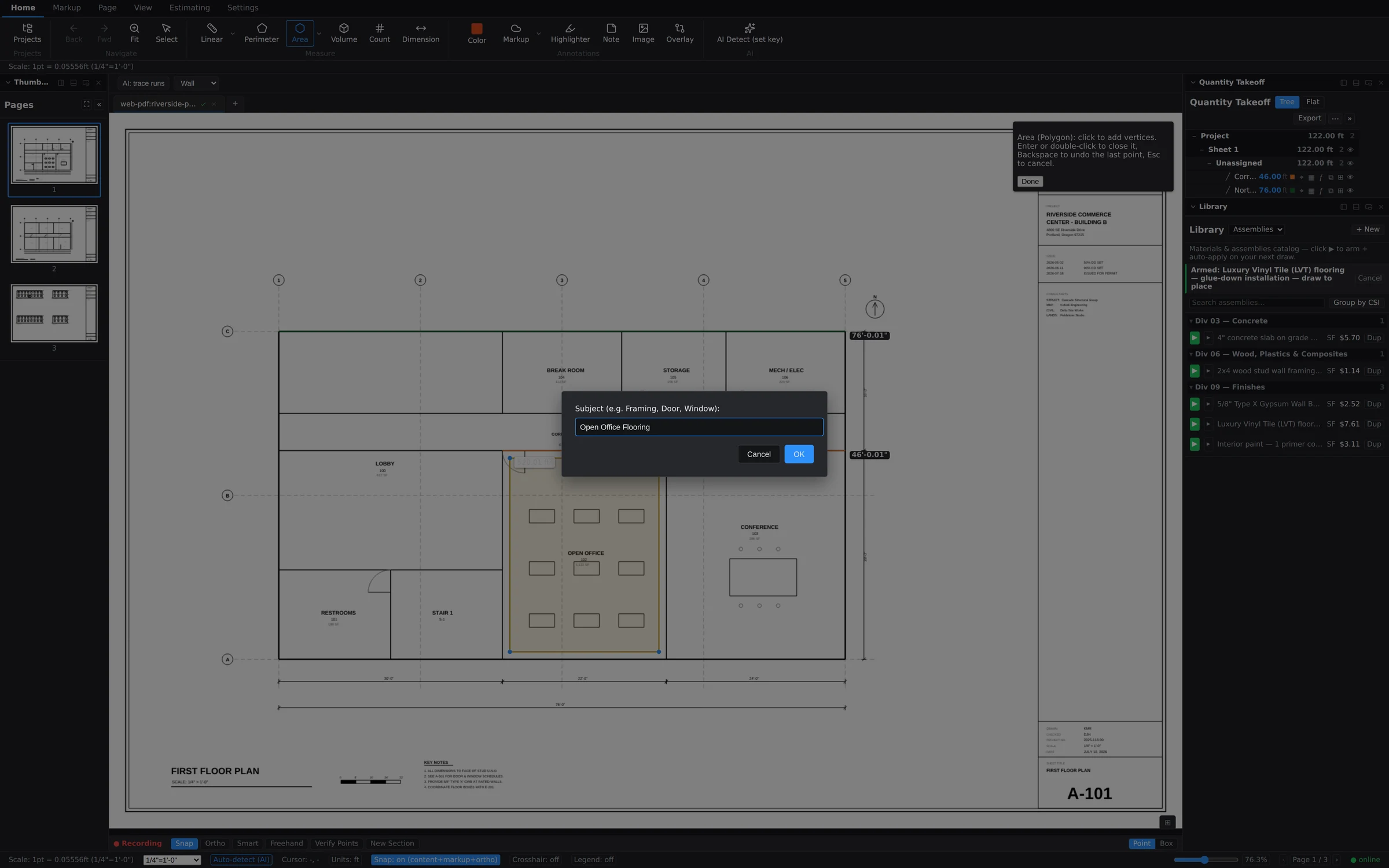Select the Note annotation tool

pyautogui.click(x=611, y=33)
